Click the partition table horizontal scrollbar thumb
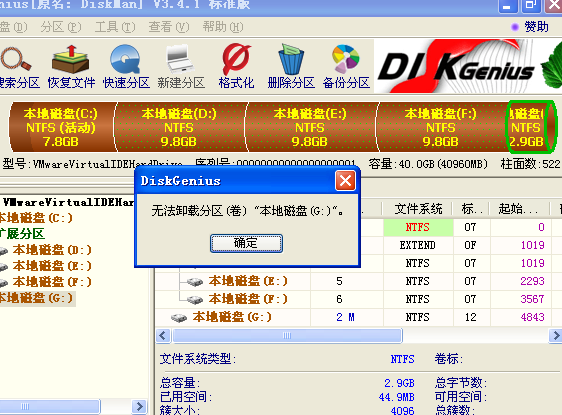 pyautogui.click(x=287, y=336)
